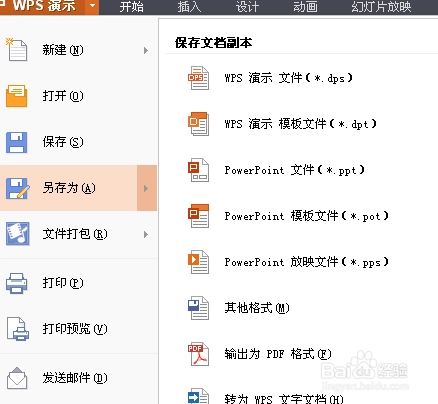Click the File Package film icon
This screenshot has height=404, width=438.
tap(18, 234)
